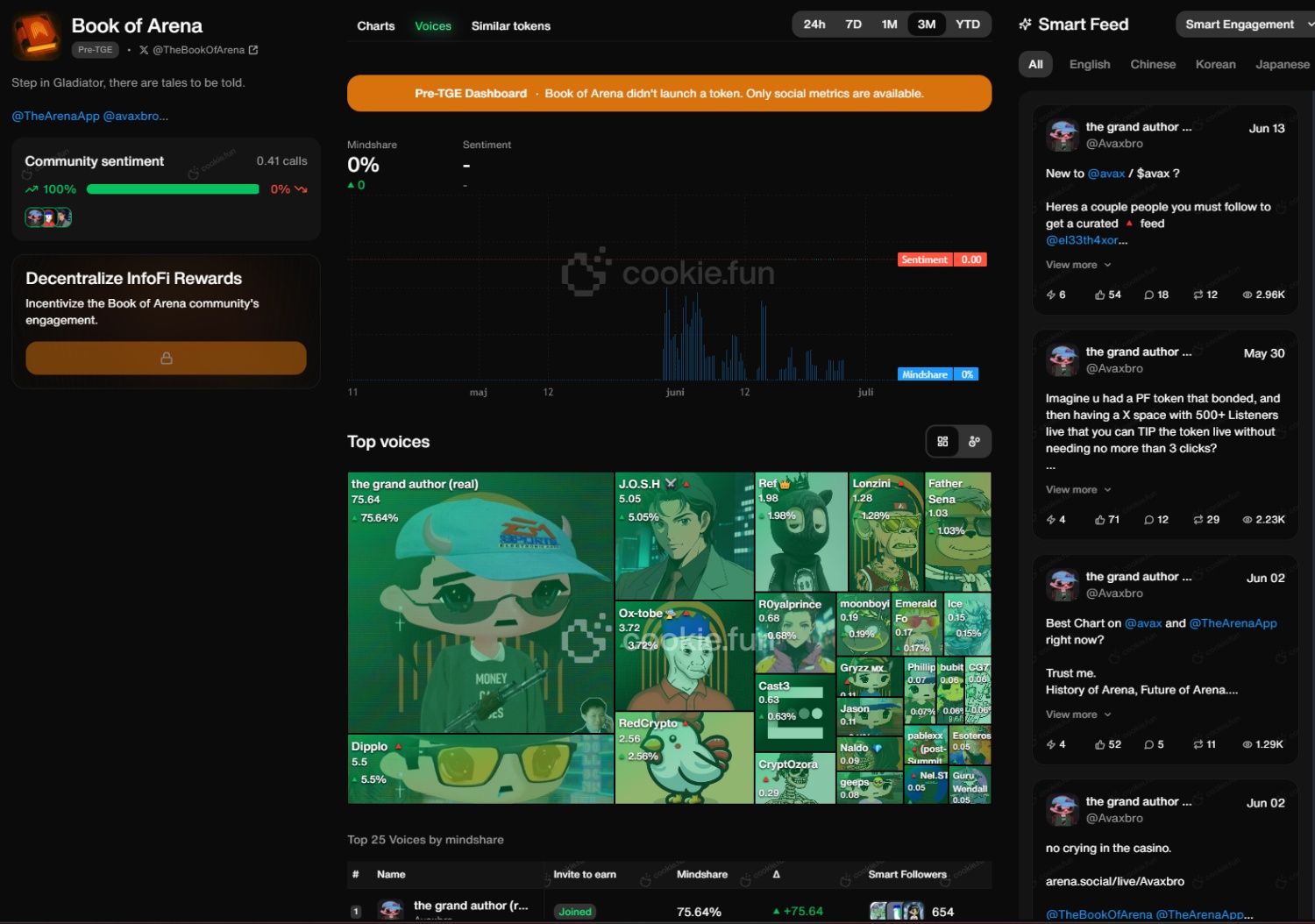
Task: Click the comment icon on the Jun 02 post
Action: (1148, 744)
